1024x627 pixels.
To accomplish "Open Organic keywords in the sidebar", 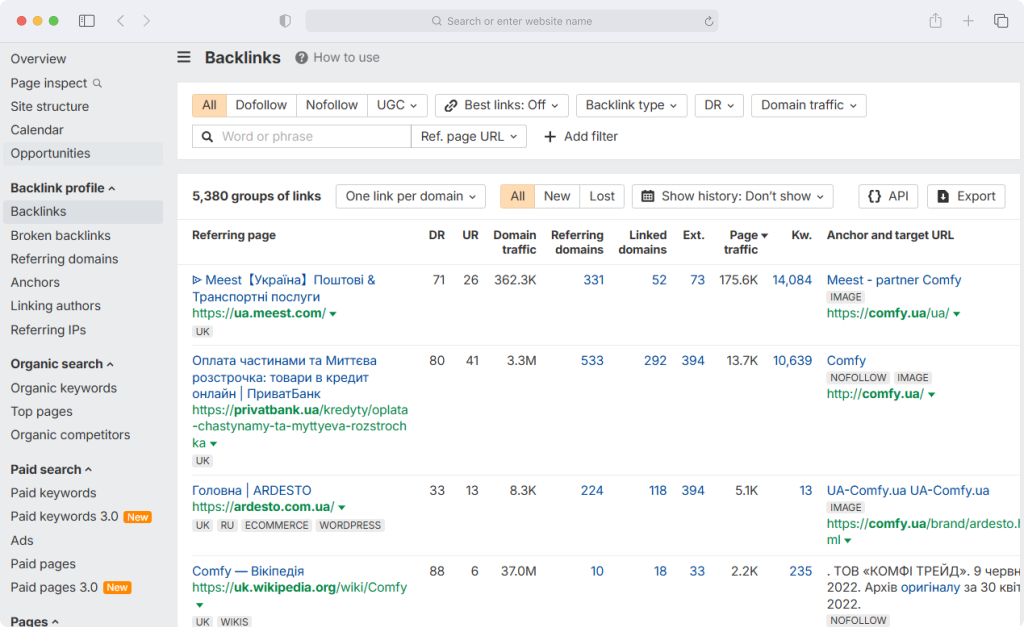I will click(63, 388).
